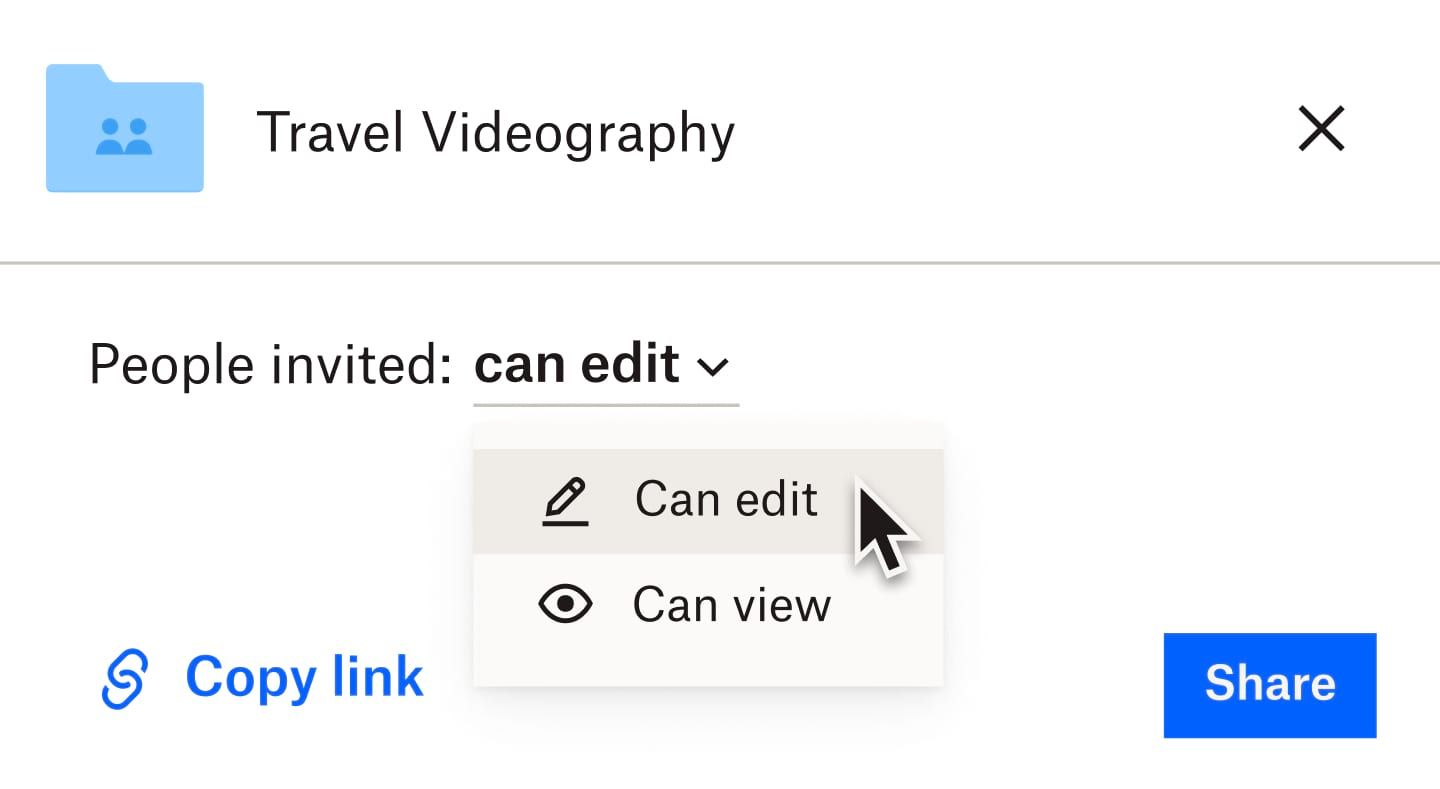Click the blue shared folder icon
Viewport: 1440px width, 789px height.
point(124,128)
